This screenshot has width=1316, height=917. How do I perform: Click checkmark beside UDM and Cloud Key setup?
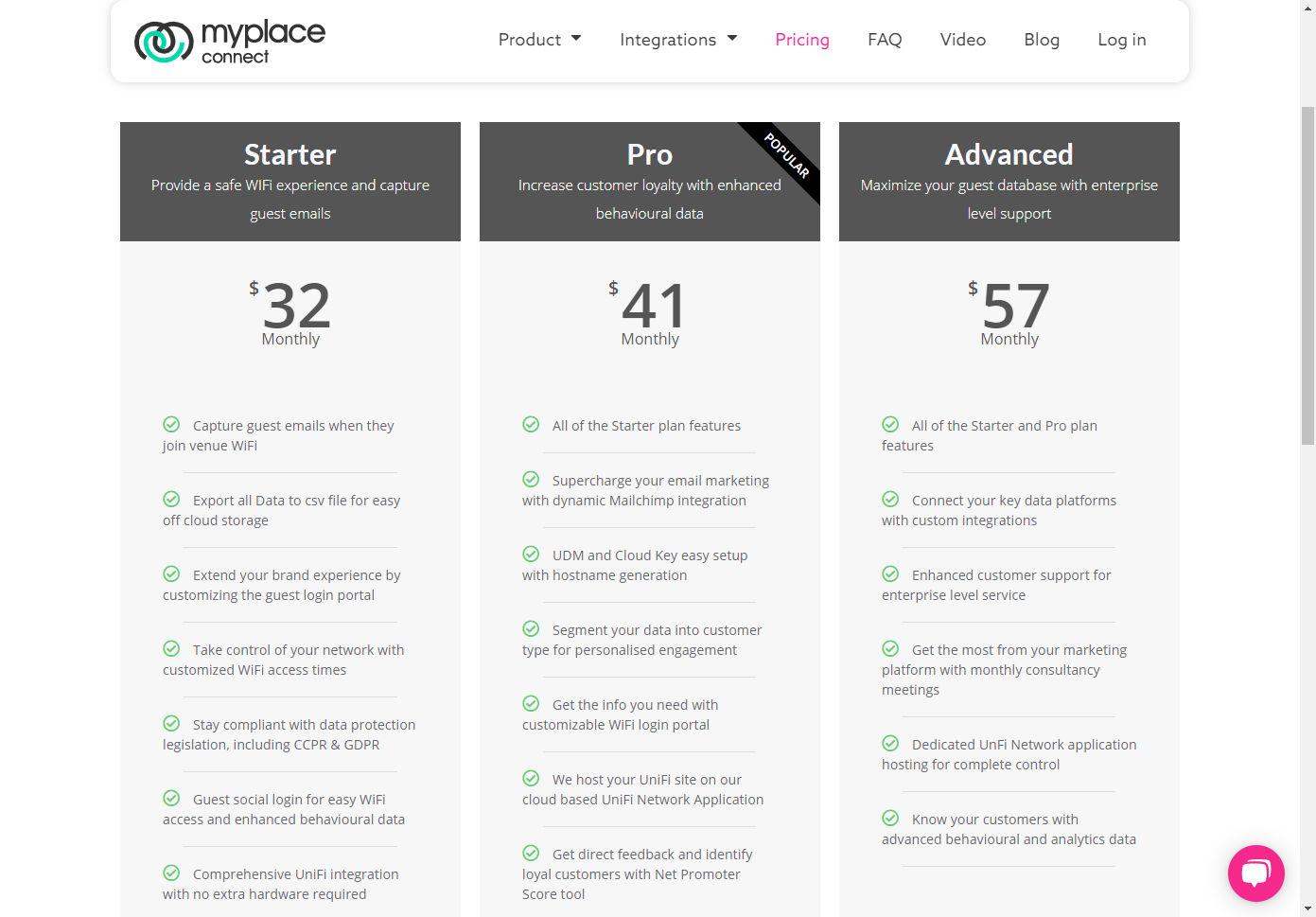(531, 554)
